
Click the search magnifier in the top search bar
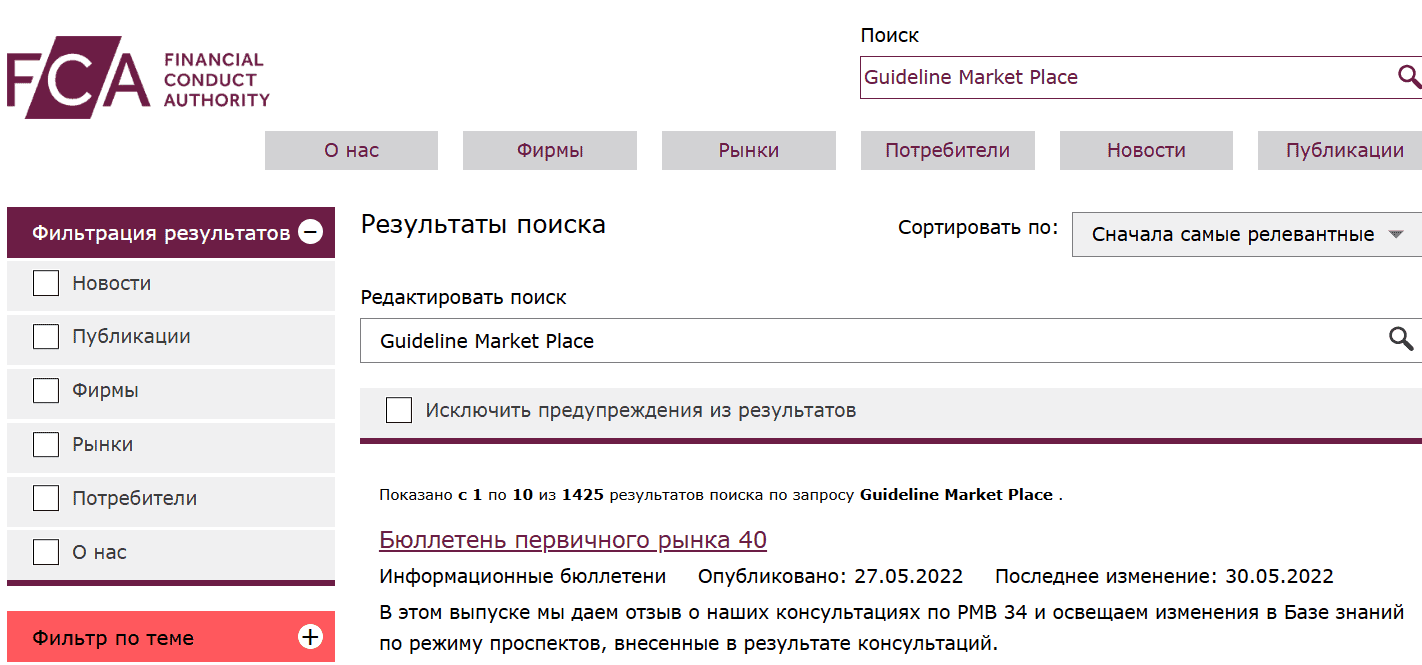[x=1410, y=76]
